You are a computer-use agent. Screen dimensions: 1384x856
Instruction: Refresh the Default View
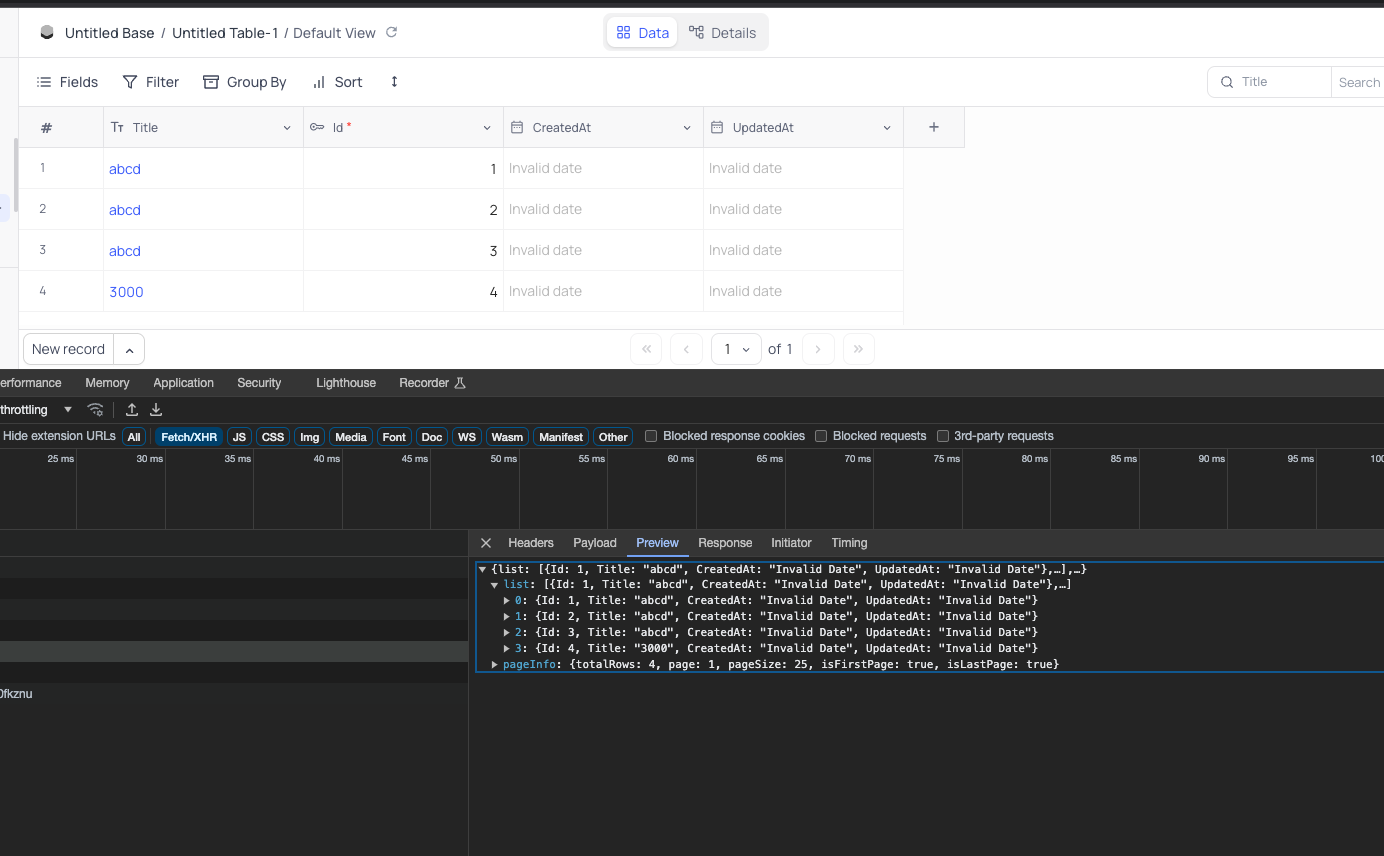click(x=390, y=33)
